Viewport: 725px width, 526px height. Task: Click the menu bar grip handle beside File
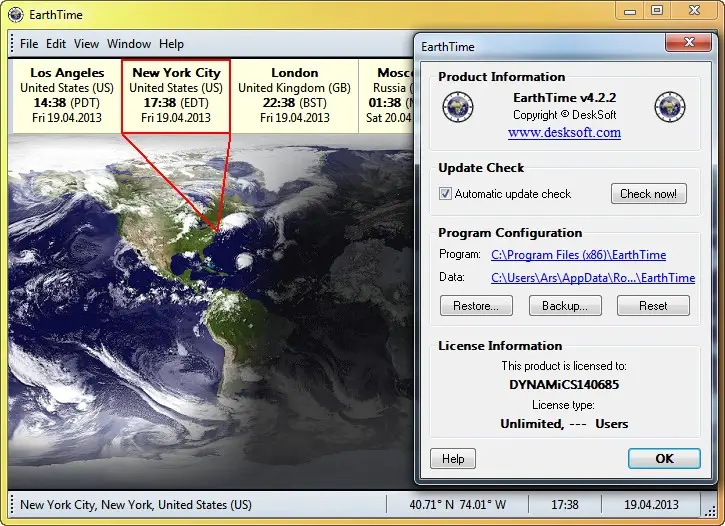point(12,44)
